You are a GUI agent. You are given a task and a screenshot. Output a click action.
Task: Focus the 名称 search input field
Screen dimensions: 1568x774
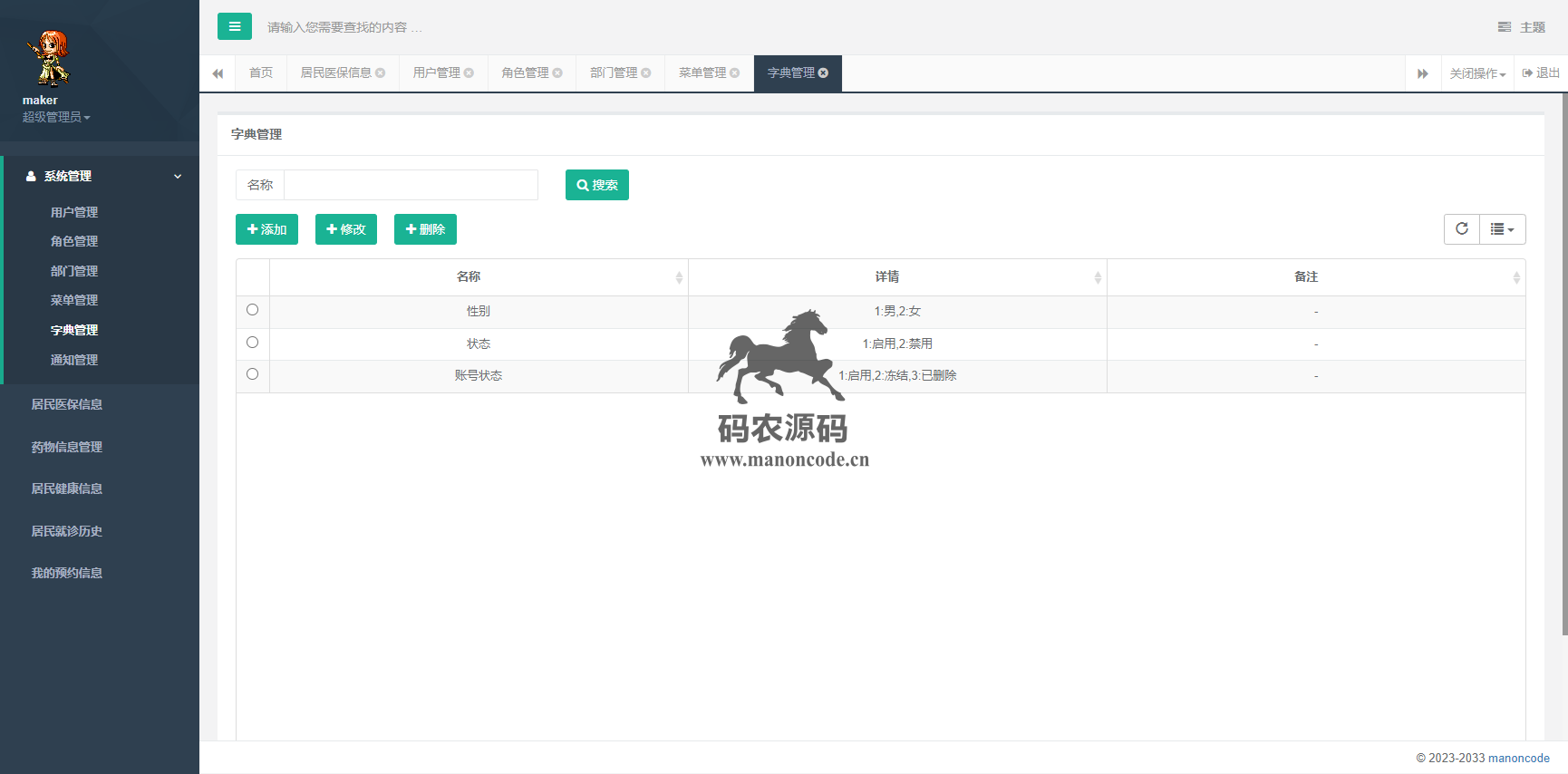(411, 185)
